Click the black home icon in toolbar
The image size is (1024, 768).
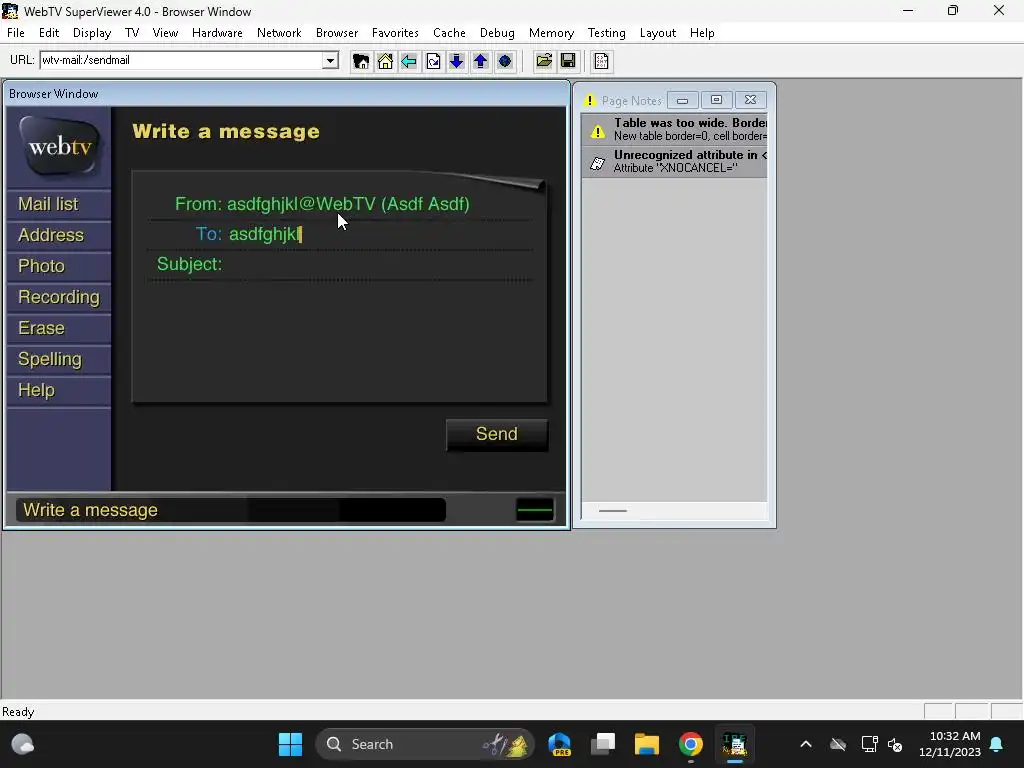(x=360, y=61)
